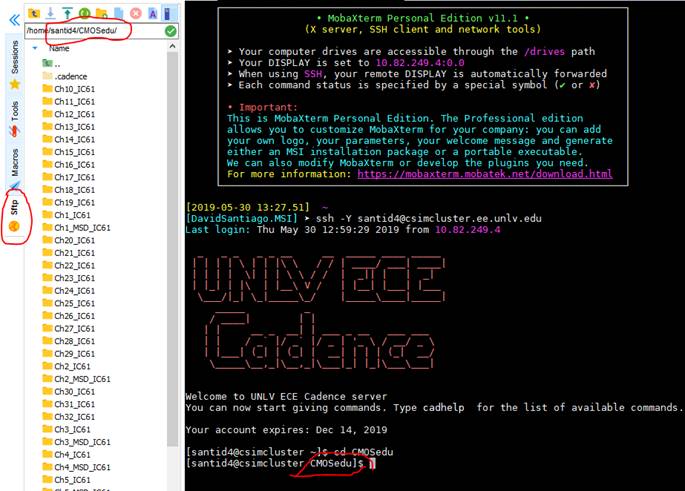This screenshot has width=685, height=491.
Task: Open the Macros sidebar tab
Action: tap(15, 169)
